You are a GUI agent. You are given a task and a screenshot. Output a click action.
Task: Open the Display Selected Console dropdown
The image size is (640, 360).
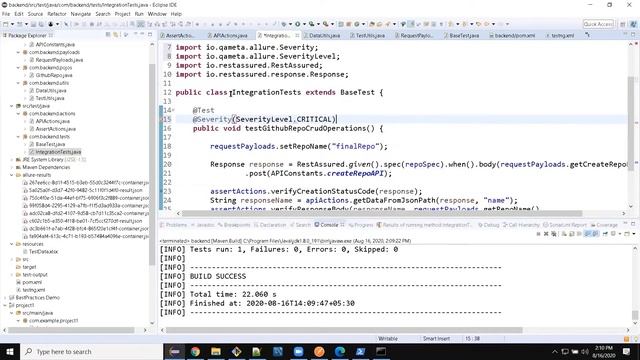click(620, 234)
